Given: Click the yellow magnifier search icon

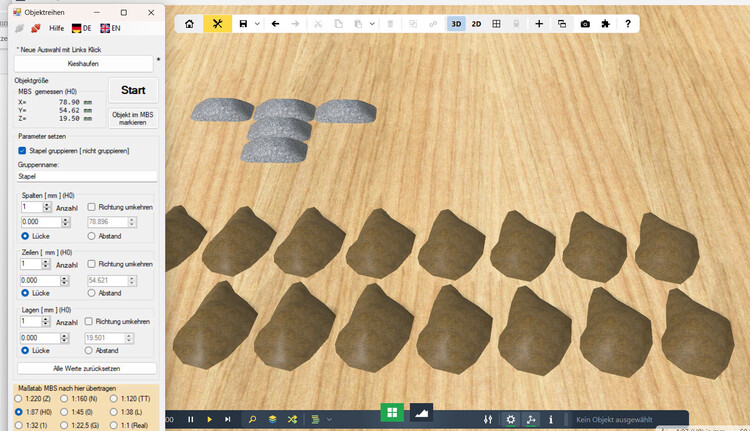Looking at the screenshot, I should (253, 420).
